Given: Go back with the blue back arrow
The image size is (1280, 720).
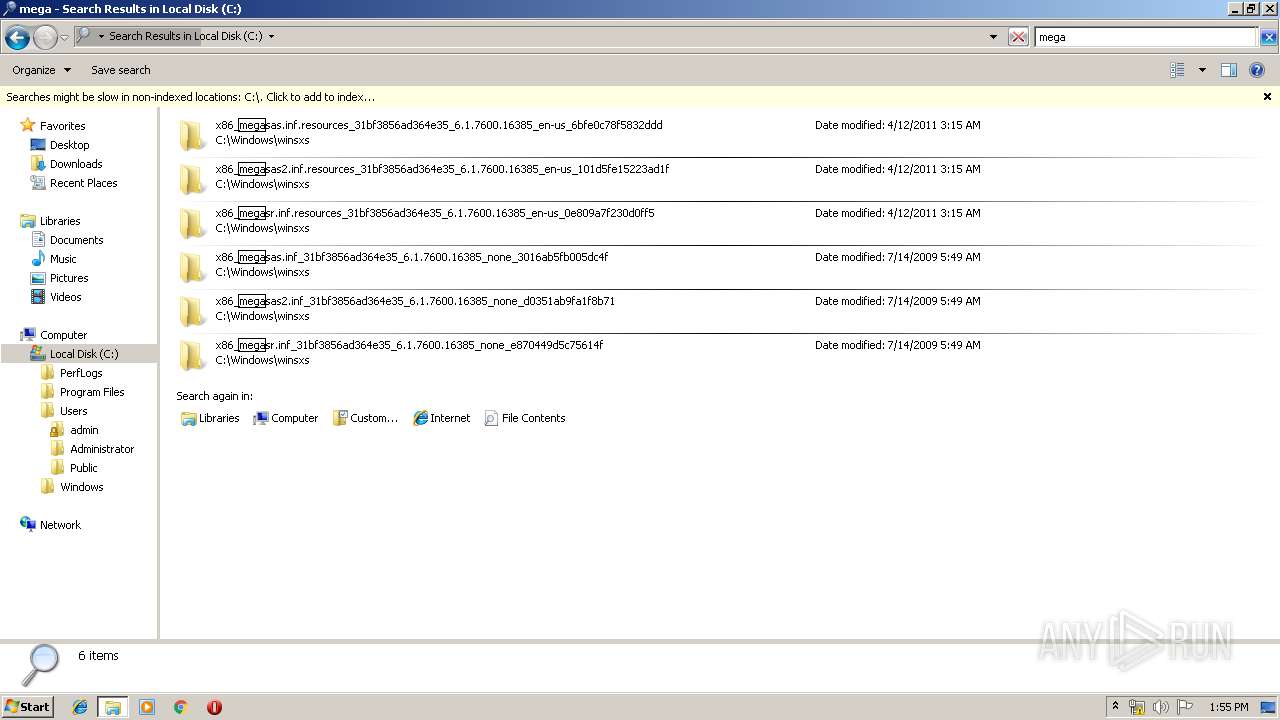Looking at the screenshot, I should coord(17,38).
